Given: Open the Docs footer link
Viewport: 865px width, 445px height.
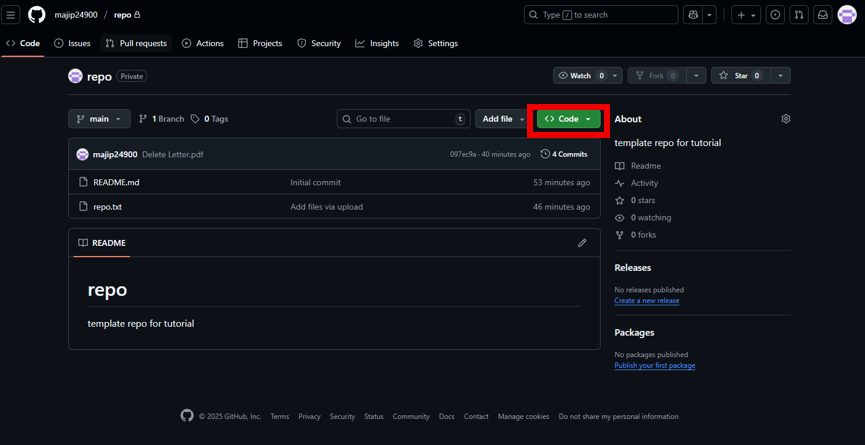Looking at the screenshot, I should [x=447, y=416].
